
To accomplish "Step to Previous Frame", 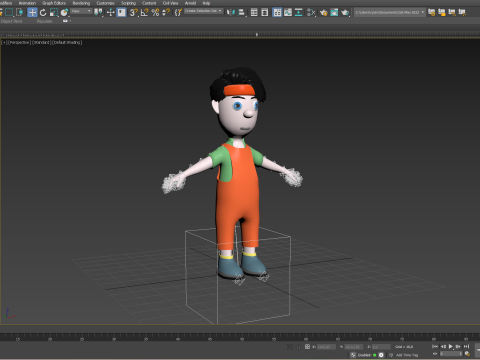I will (x=443, y=346).
